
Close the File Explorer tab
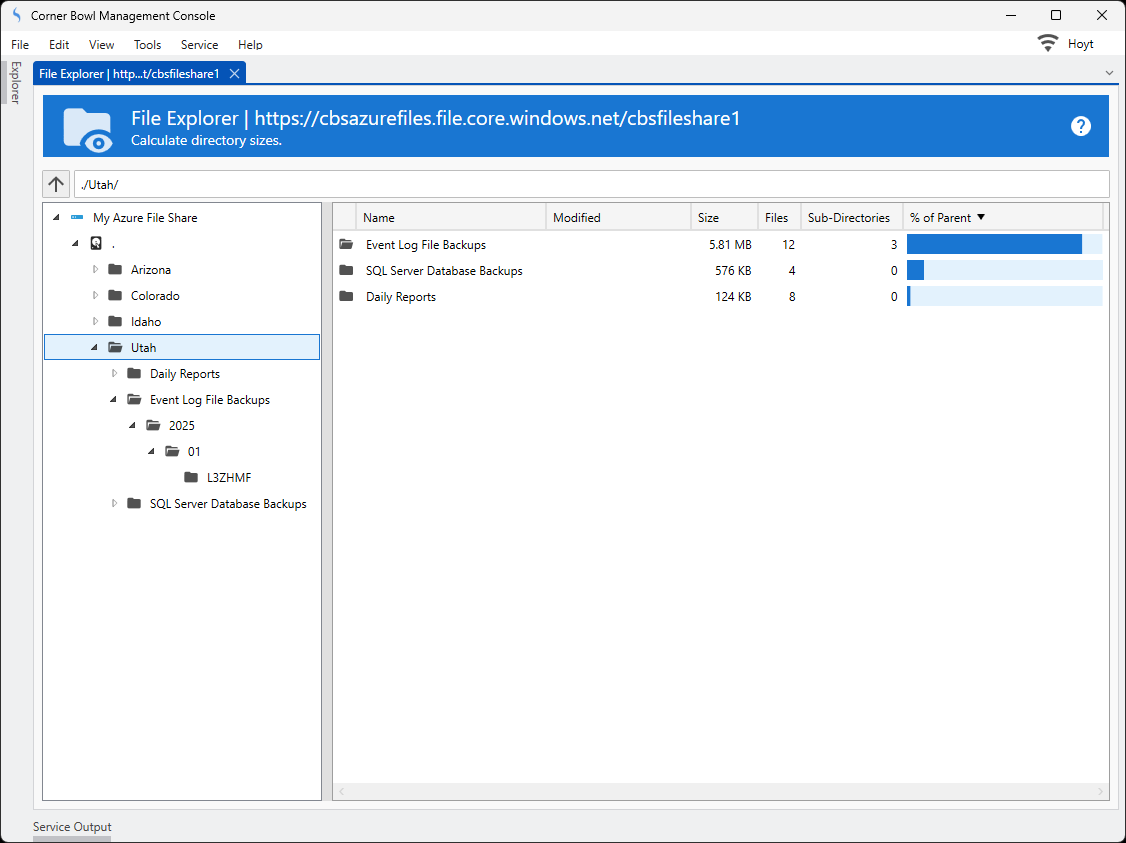[234, 74]
